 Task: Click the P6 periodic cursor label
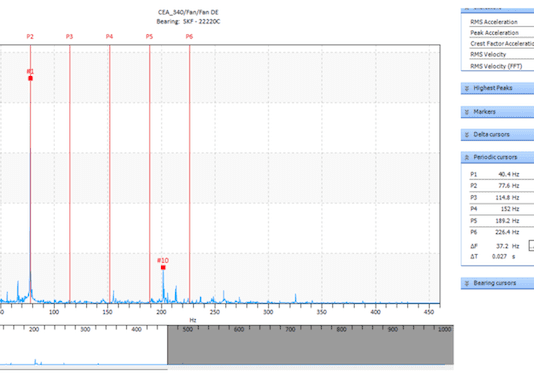pos(189,36)
